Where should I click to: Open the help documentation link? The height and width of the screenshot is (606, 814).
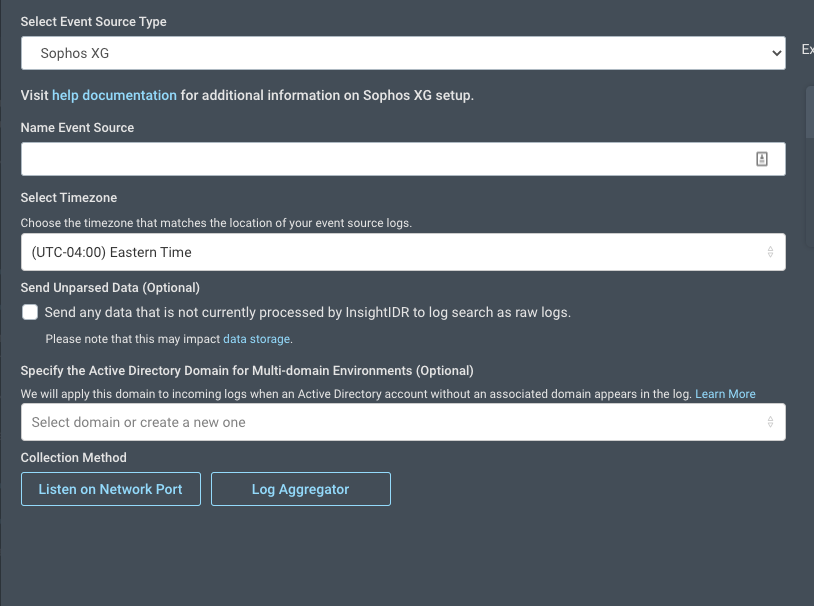[x=114, y=96]
